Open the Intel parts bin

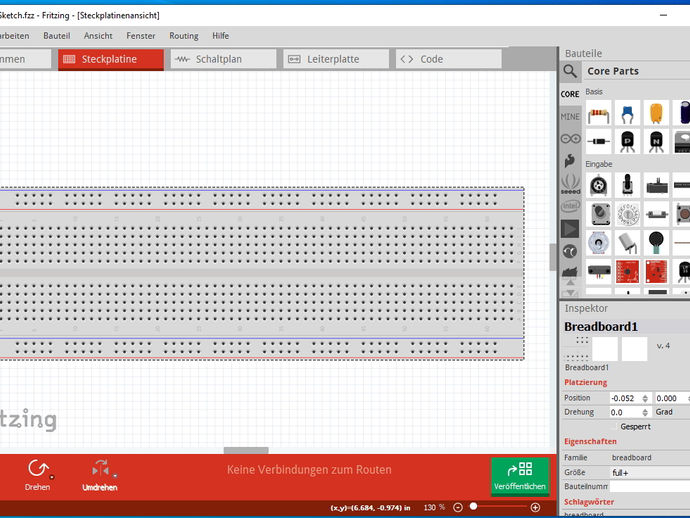click(570, 206)
